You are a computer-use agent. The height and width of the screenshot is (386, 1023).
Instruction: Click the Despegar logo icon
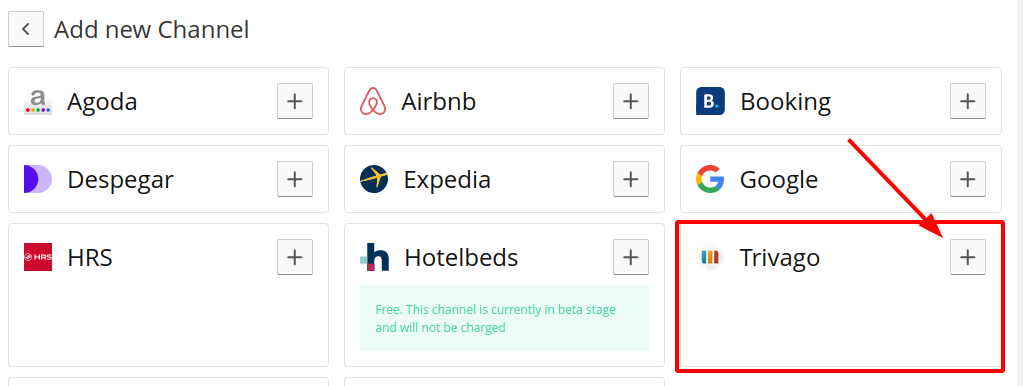(x=38, y=179)
